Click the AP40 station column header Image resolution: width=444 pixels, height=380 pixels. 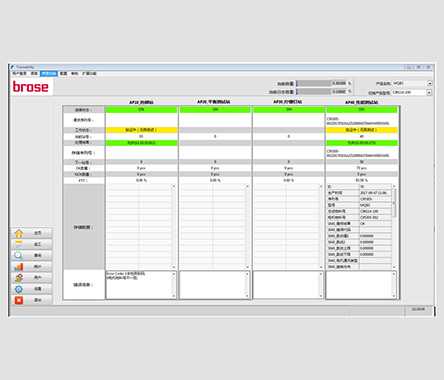pyautogui.click(x=361, y=102)
